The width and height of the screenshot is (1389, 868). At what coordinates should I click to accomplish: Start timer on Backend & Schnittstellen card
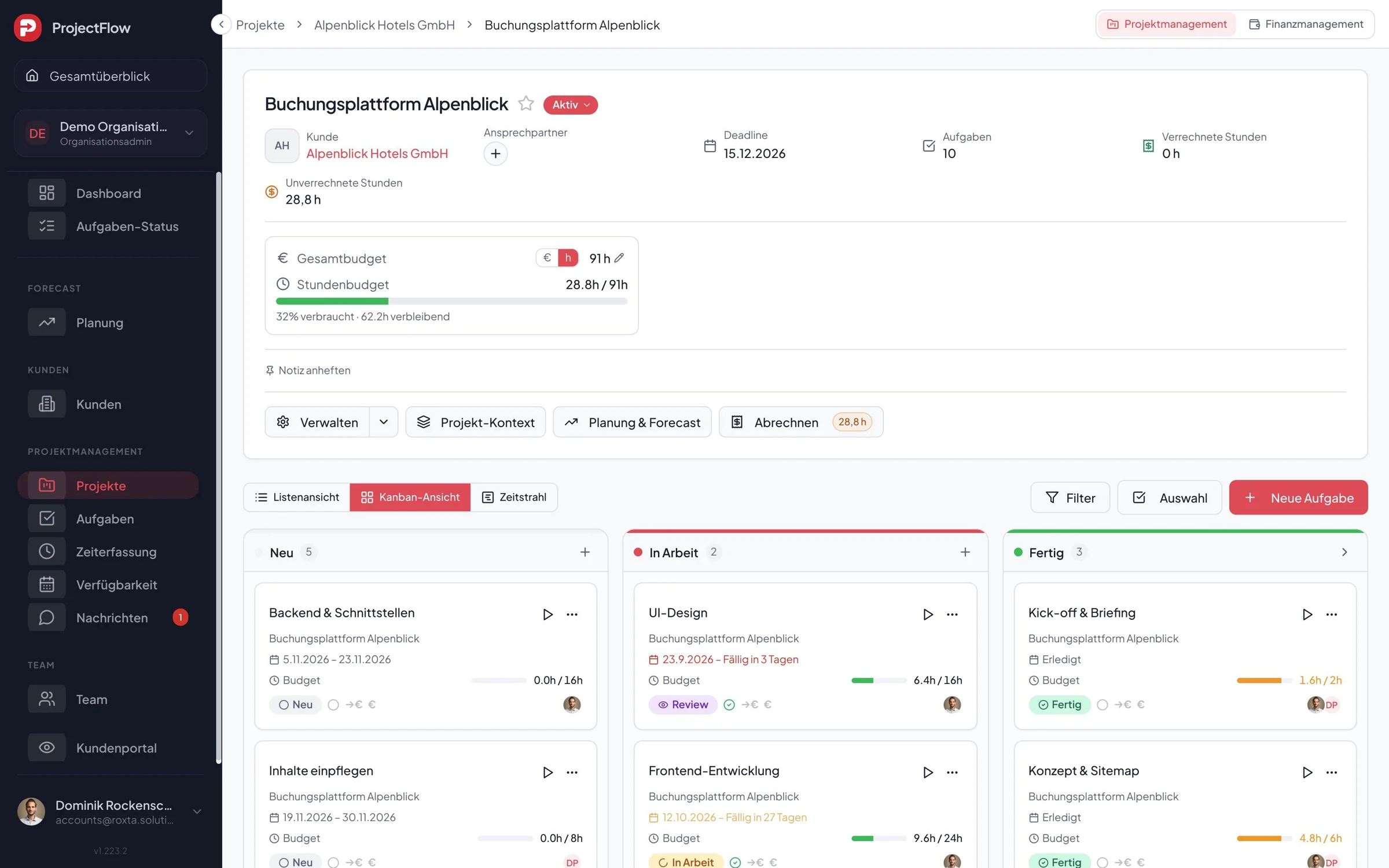coord(547,614)
